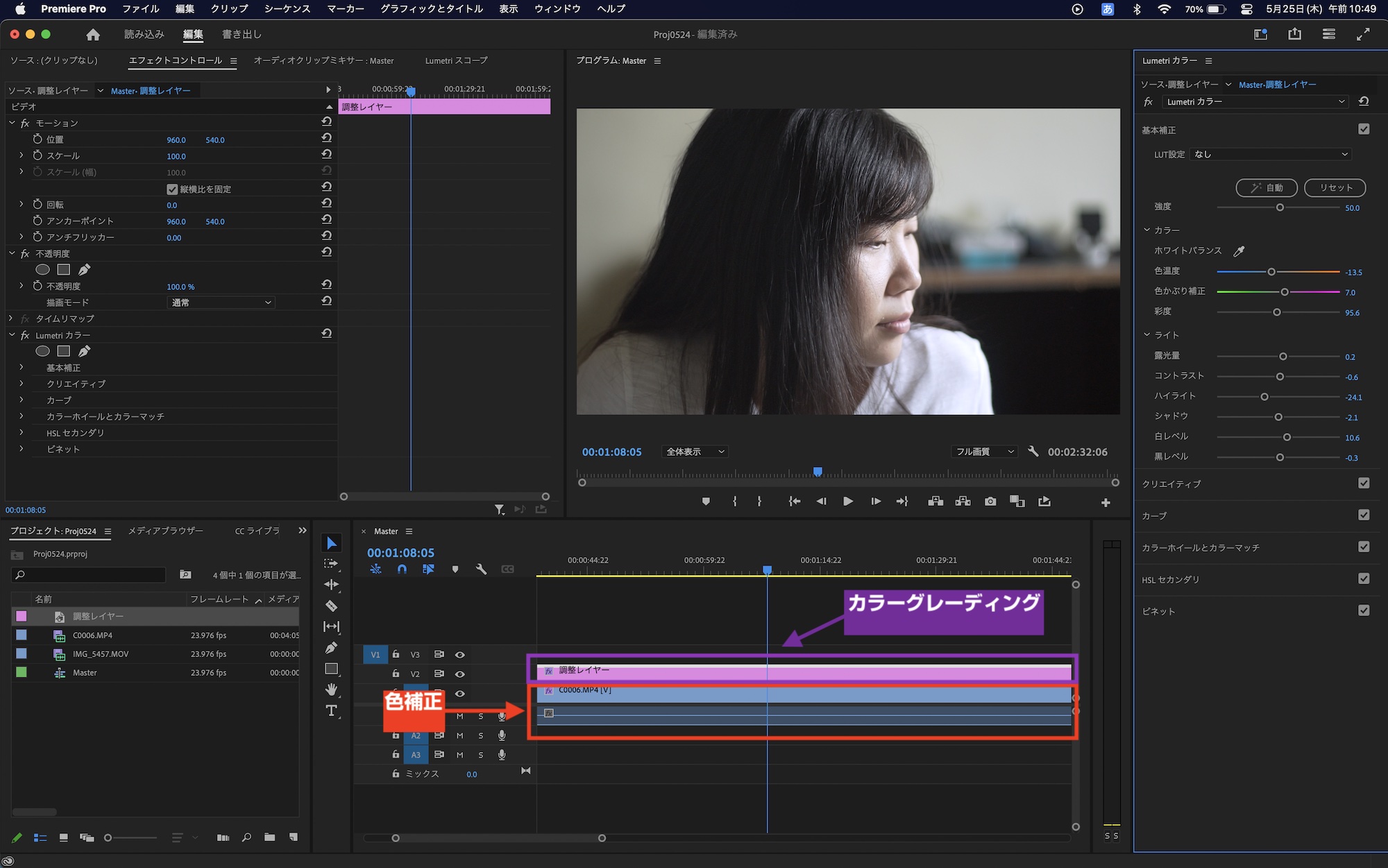Toggle V3 track visibility eye
Image resolution: width=1388 pixels, height=868 pixels.
[x=459, y=654]
